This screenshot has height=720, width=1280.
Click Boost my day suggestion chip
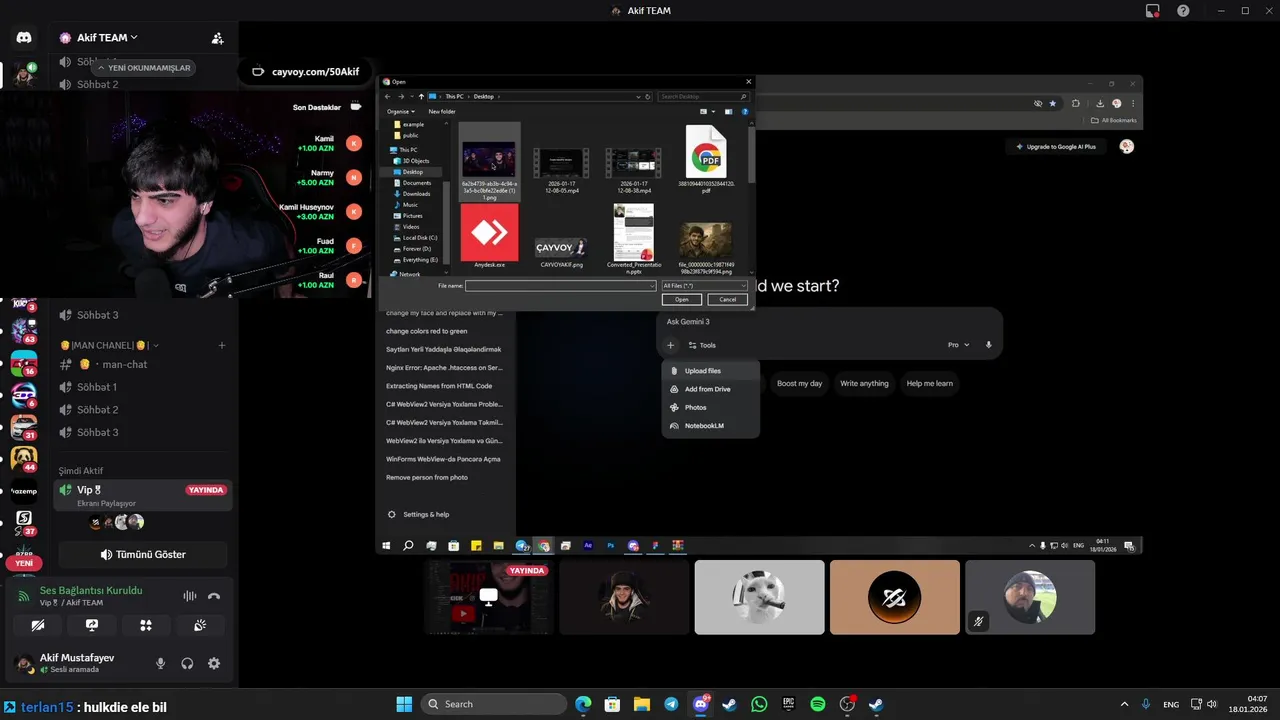(x=799, y=383)
